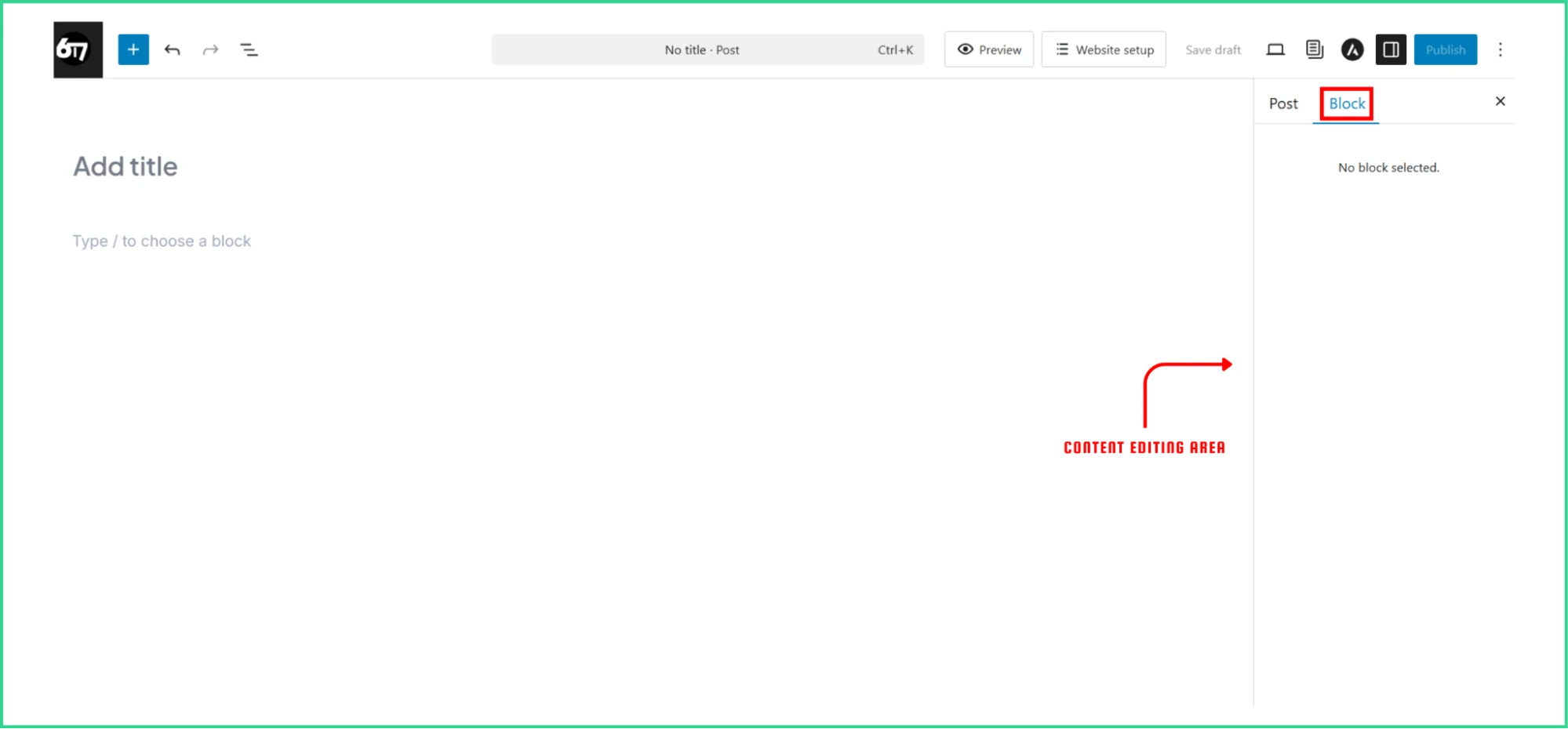This screenshot has width=1568, height=729.
Task: Open the page template document icon
Action: 1315,50
